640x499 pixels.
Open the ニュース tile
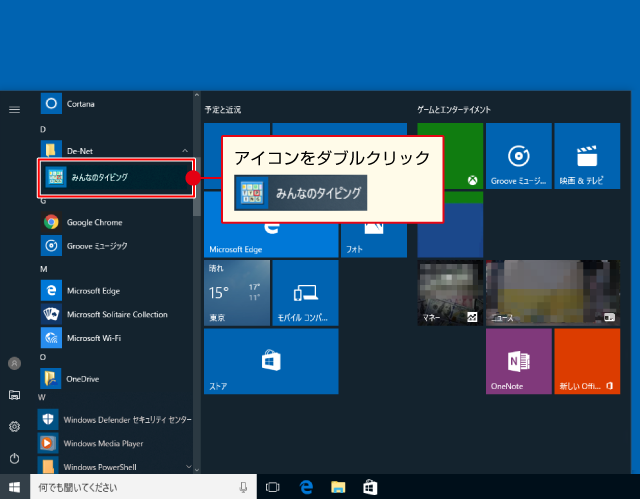click(x=553, y=293)
